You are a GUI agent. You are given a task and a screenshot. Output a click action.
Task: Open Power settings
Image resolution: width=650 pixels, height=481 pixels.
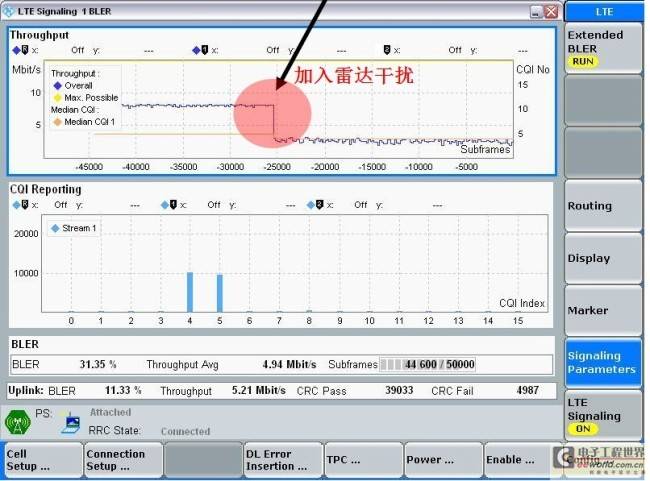point(443,460)
